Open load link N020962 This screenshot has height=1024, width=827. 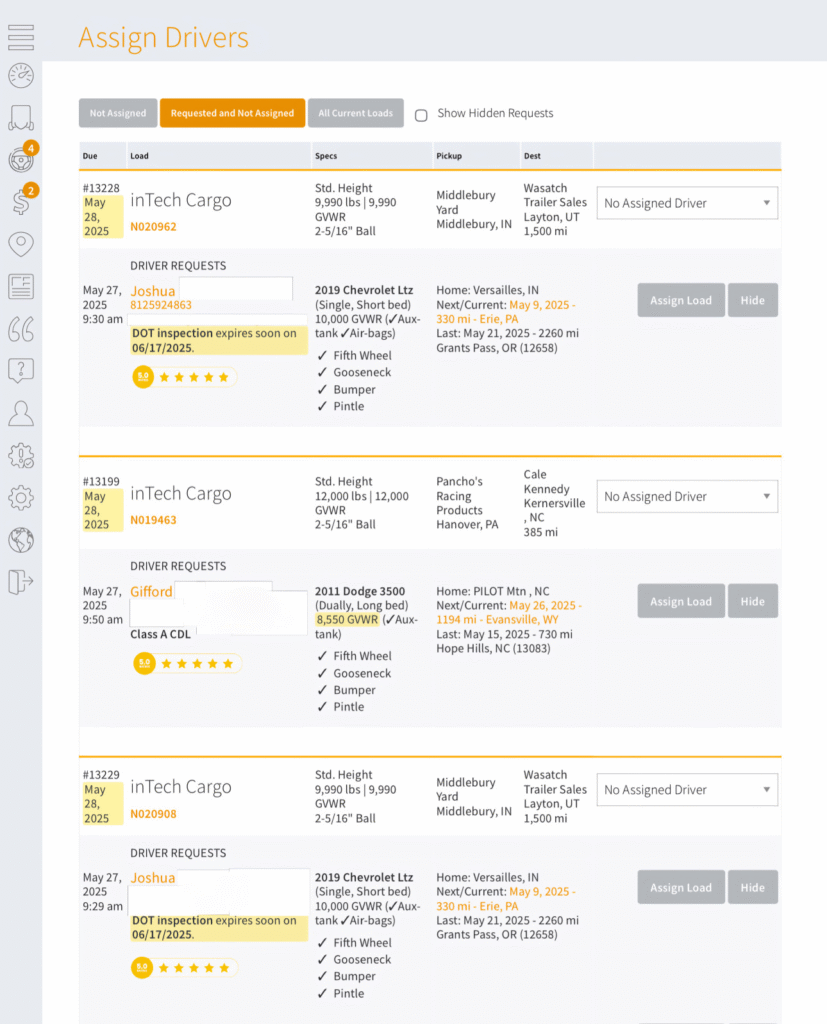point(154,227)
